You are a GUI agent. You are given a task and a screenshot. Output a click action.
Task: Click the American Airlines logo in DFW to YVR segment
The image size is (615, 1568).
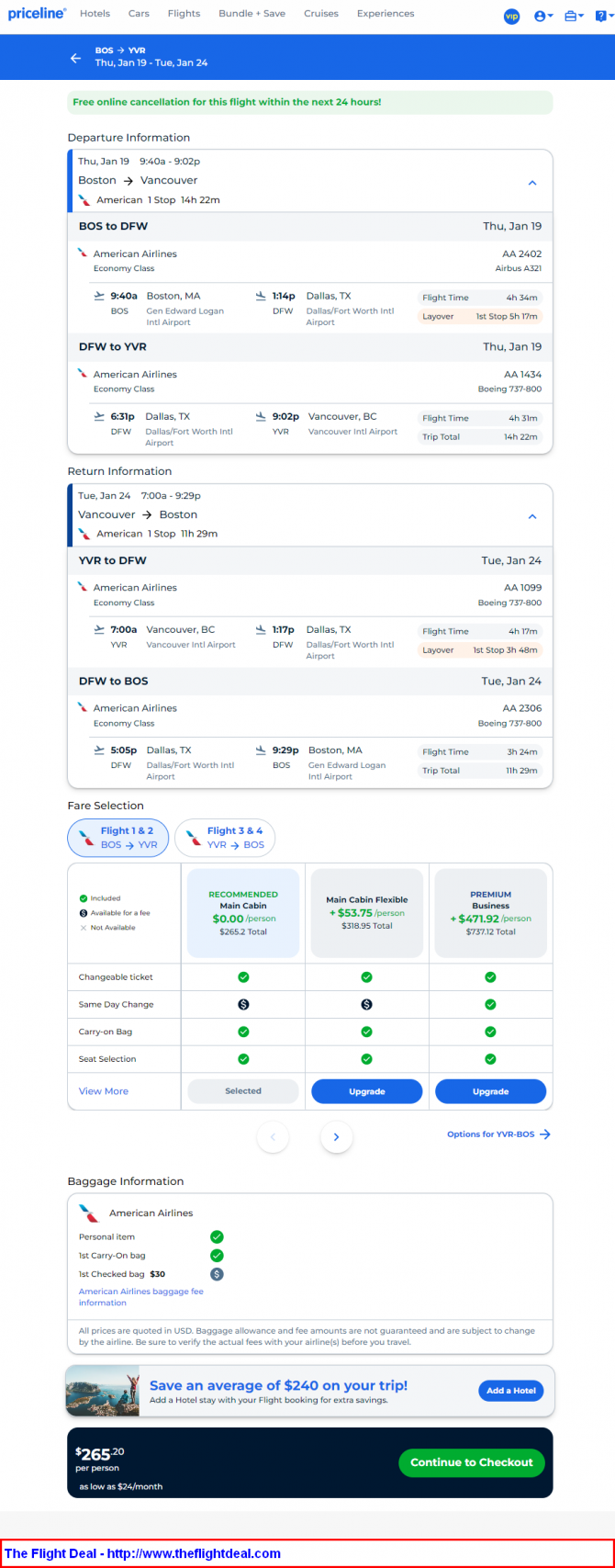tap(83, 374)
